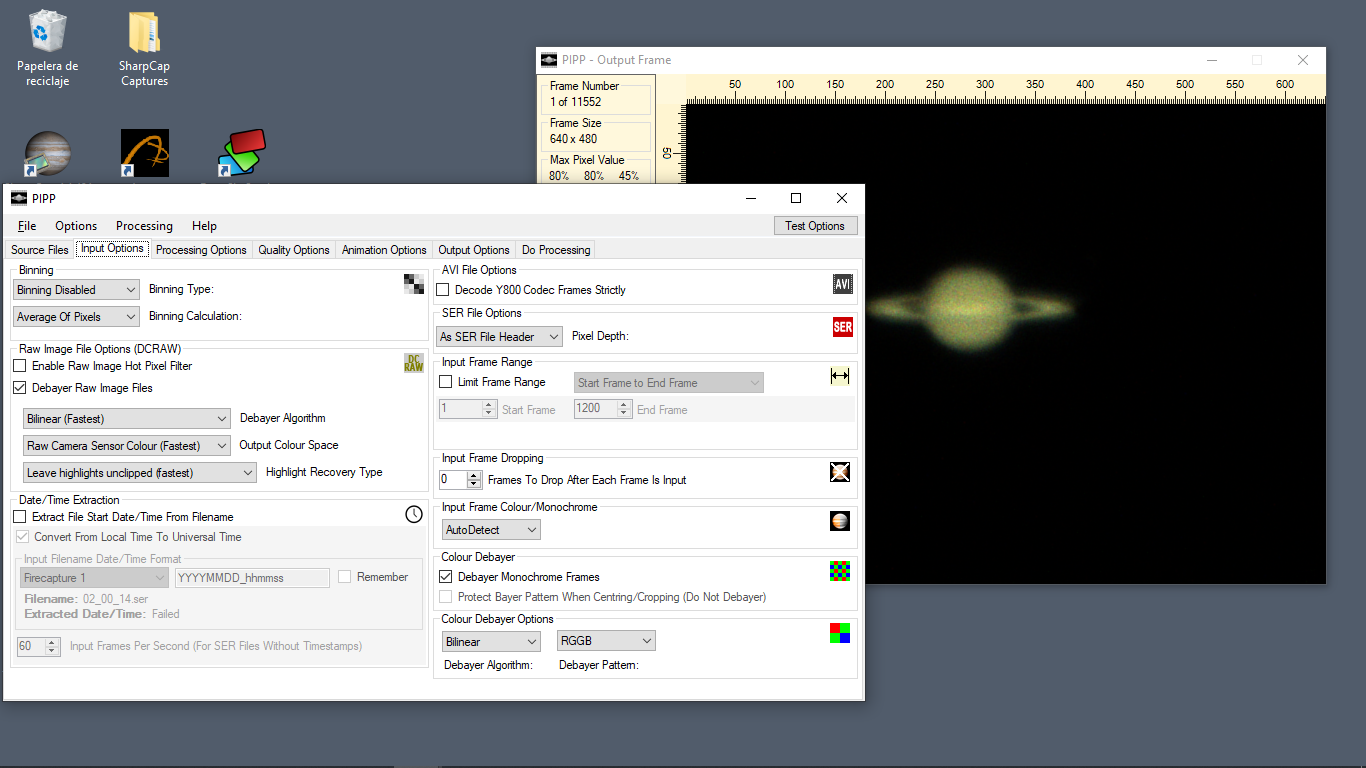
Task: Open the AutoDetect colour/monochrome dropdown
Action: [491, 530]
